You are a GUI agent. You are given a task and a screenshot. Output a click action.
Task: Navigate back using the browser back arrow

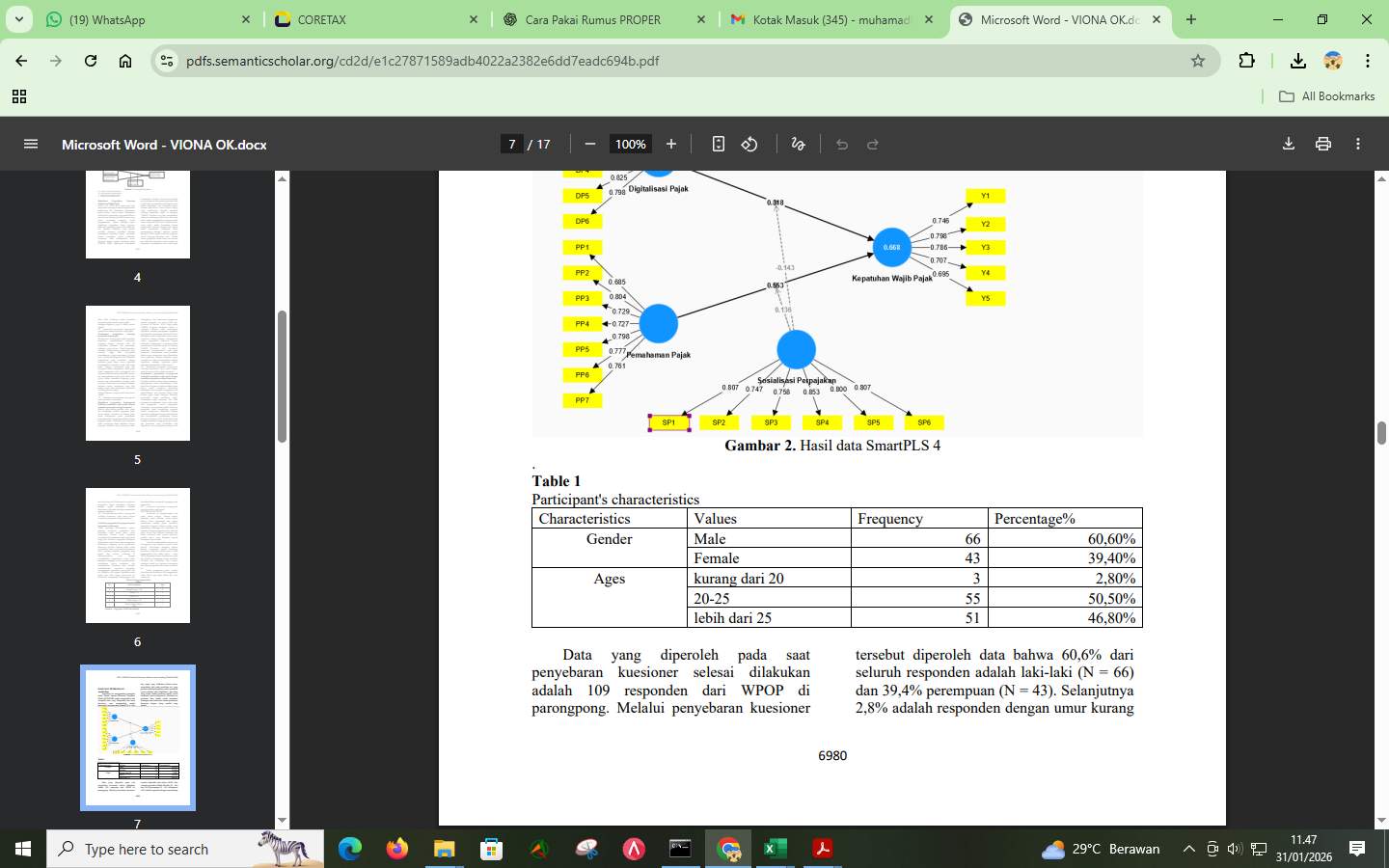pos(20,61)
